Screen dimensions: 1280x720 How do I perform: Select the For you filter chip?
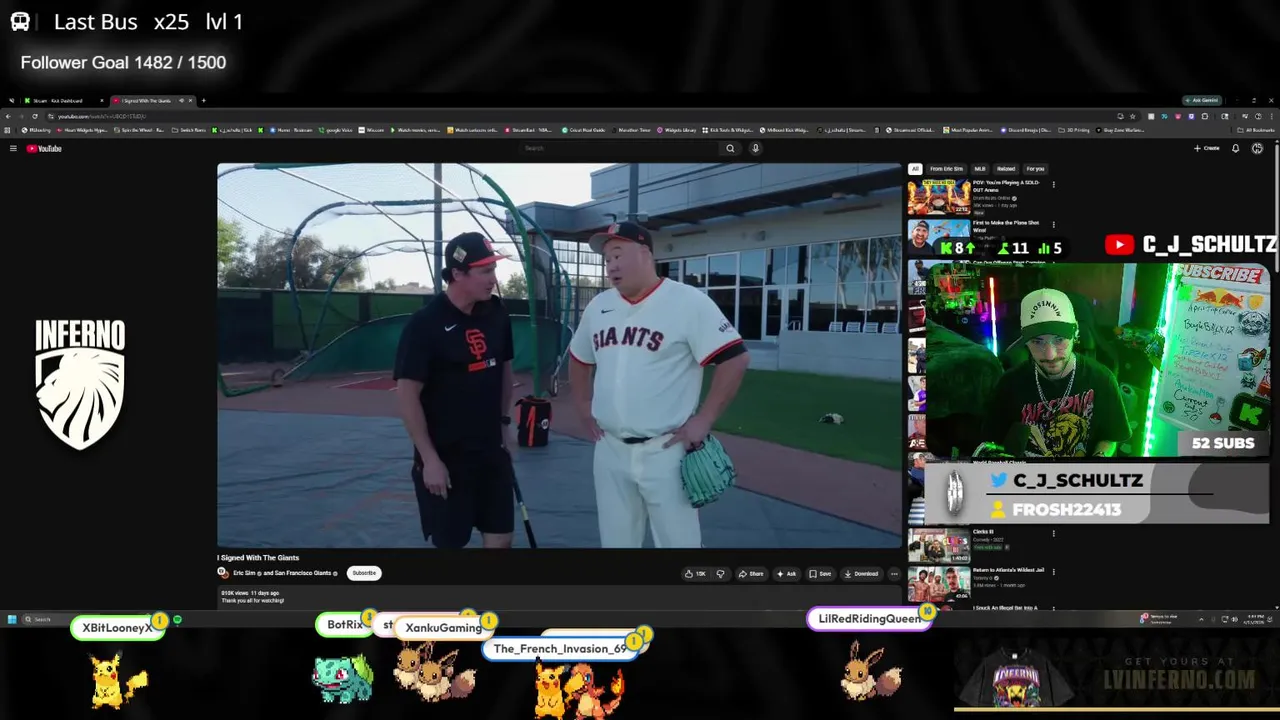pos(1035,169)
